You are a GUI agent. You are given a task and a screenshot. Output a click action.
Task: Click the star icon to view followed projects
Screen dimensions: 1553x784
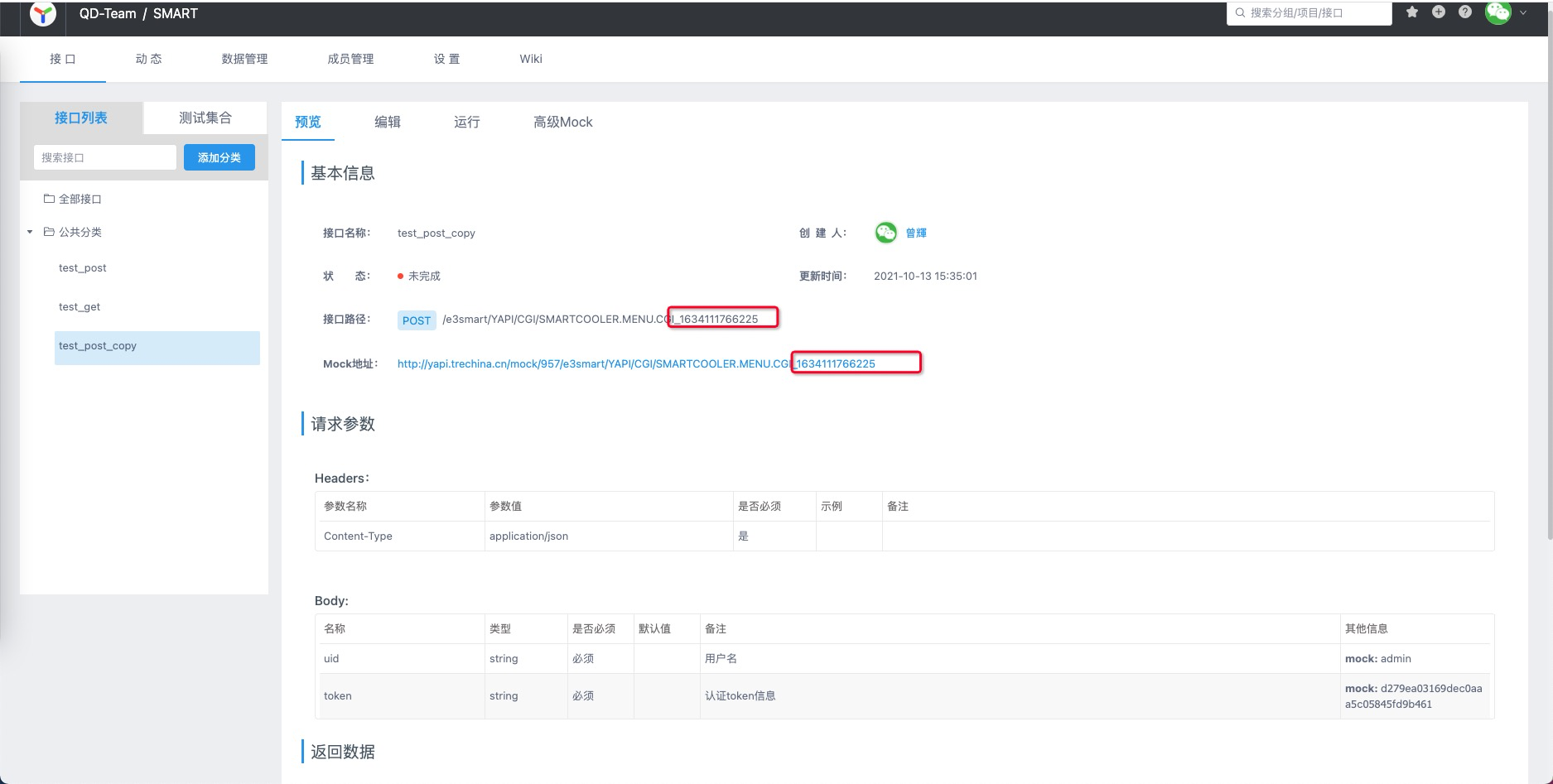tap(1412, 12)
